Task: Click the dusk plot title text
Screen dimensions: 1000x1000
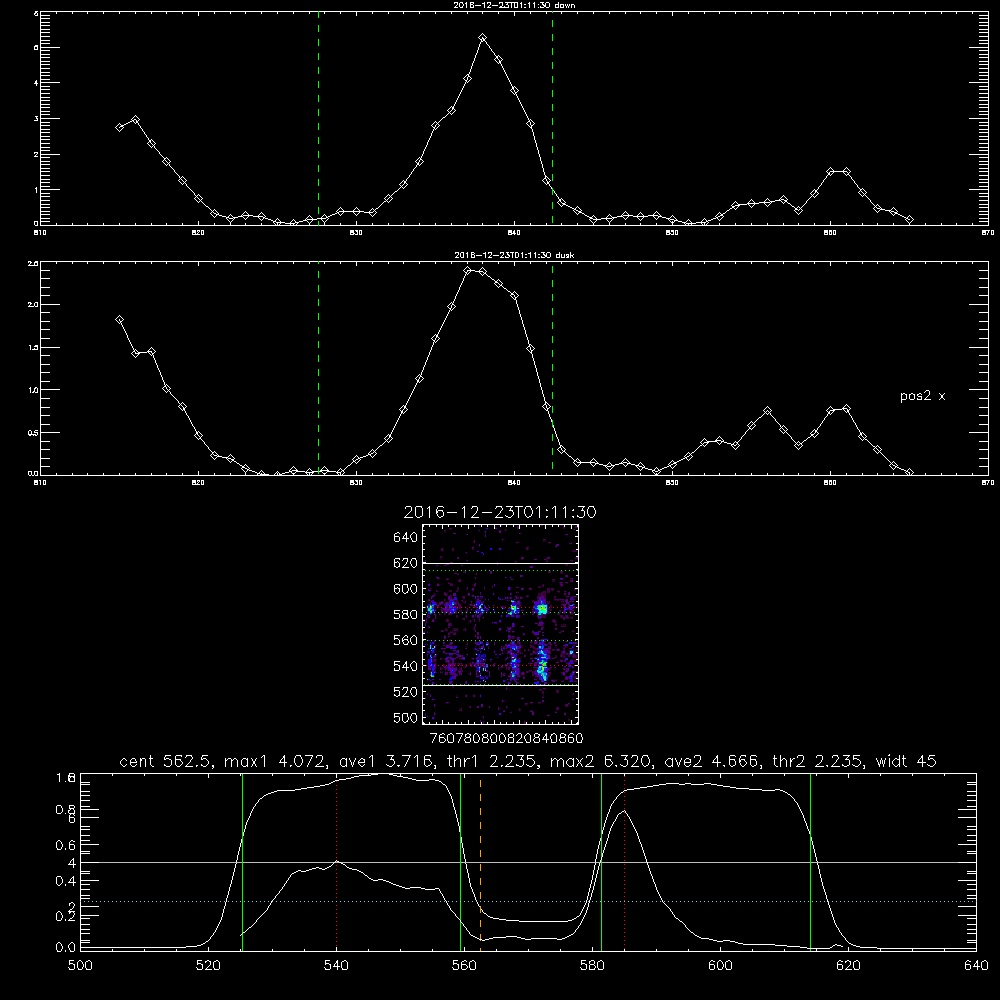Action: point(514,255)
